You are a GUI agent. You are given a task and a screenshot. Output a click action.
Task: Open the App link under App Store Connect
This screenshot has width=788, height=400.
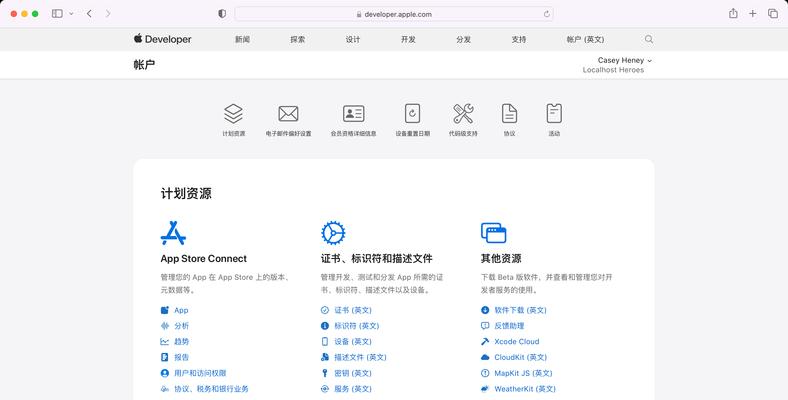click(181, 310)
